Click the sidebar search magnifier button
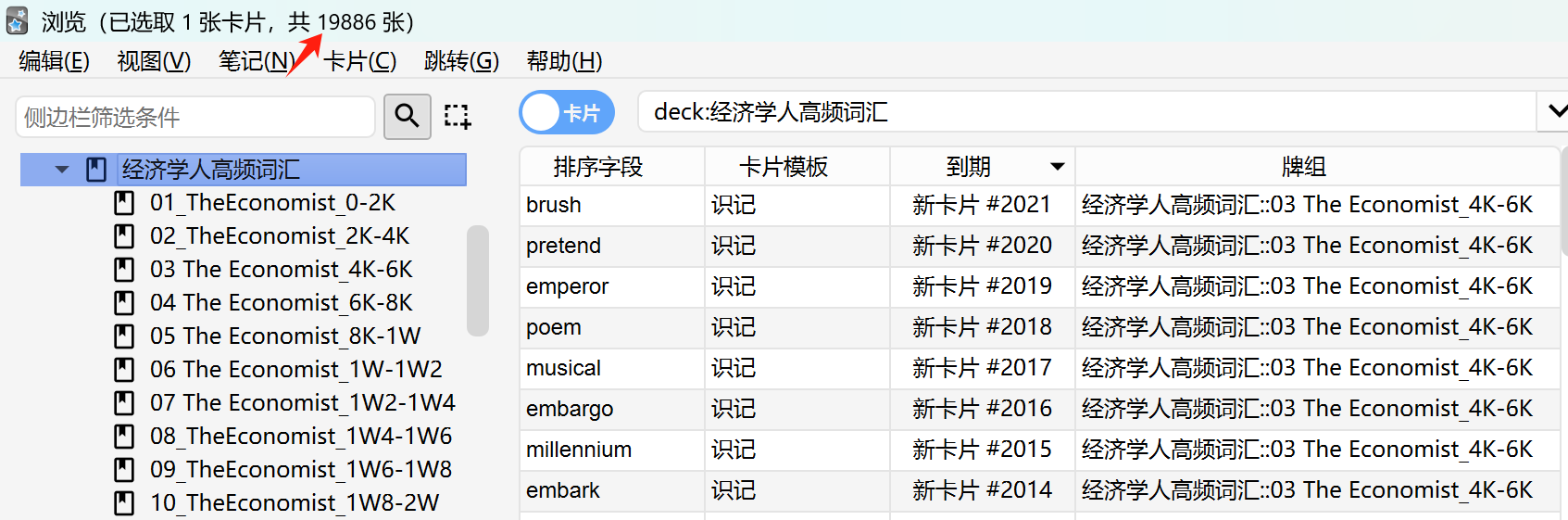Image resolution: width=1568 pixels, height=520 pixels. coord(408,116)
